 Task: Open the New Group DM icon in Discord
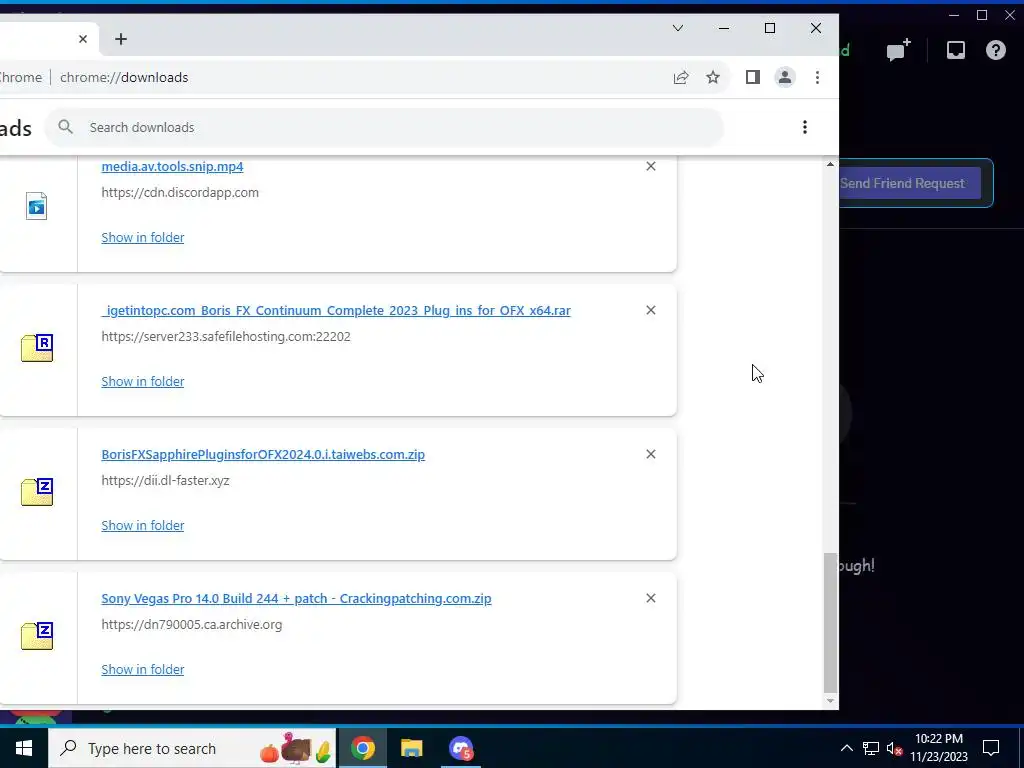coord(898,50)
